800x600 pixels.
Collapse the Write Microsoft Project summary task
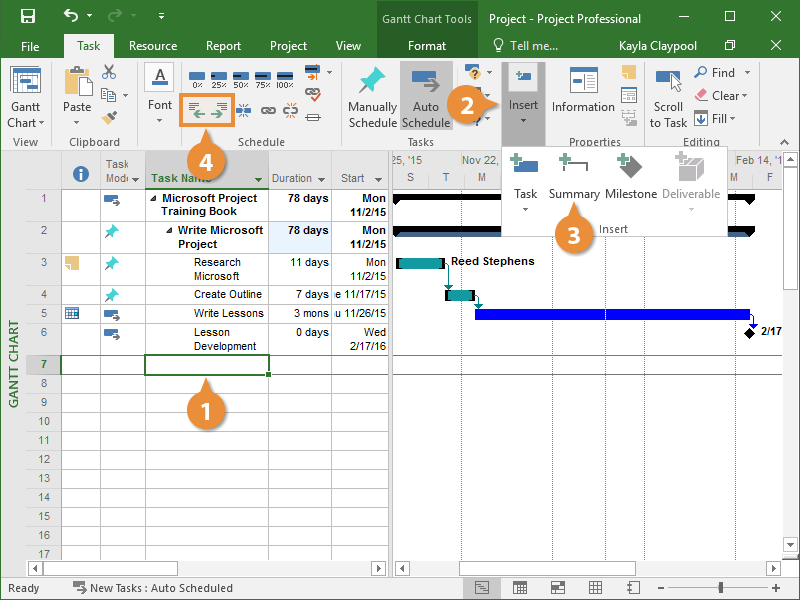170,231
